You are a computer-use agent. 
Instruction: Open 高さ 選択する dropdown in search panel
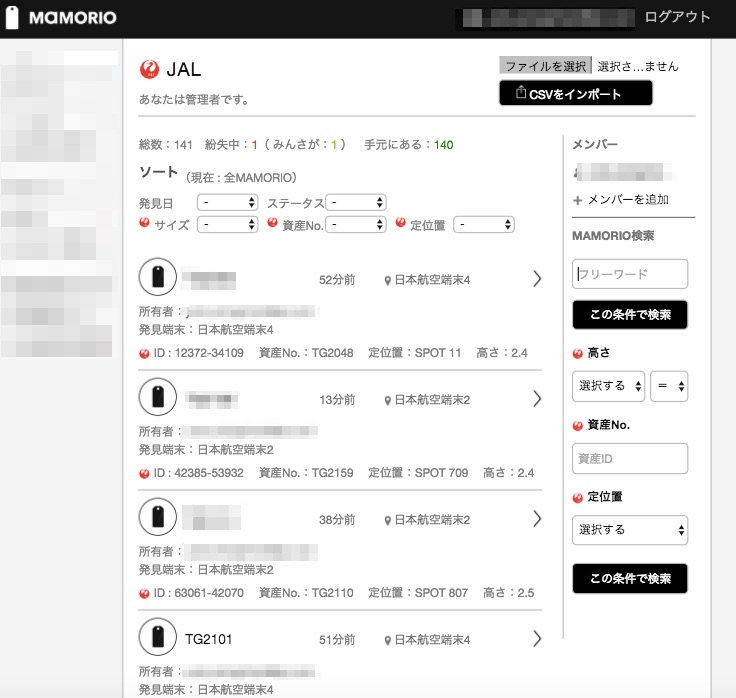[x=608, y=386]
